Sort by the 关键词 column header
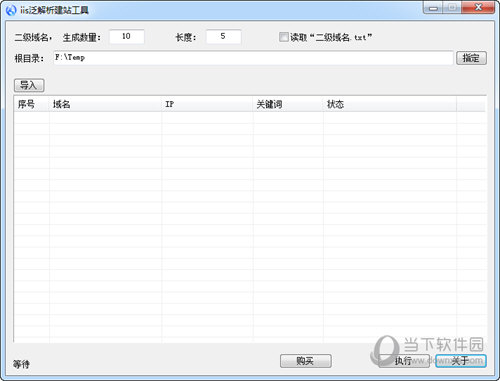The width and height of the screenshot is (500, 381). pos(288,104)
